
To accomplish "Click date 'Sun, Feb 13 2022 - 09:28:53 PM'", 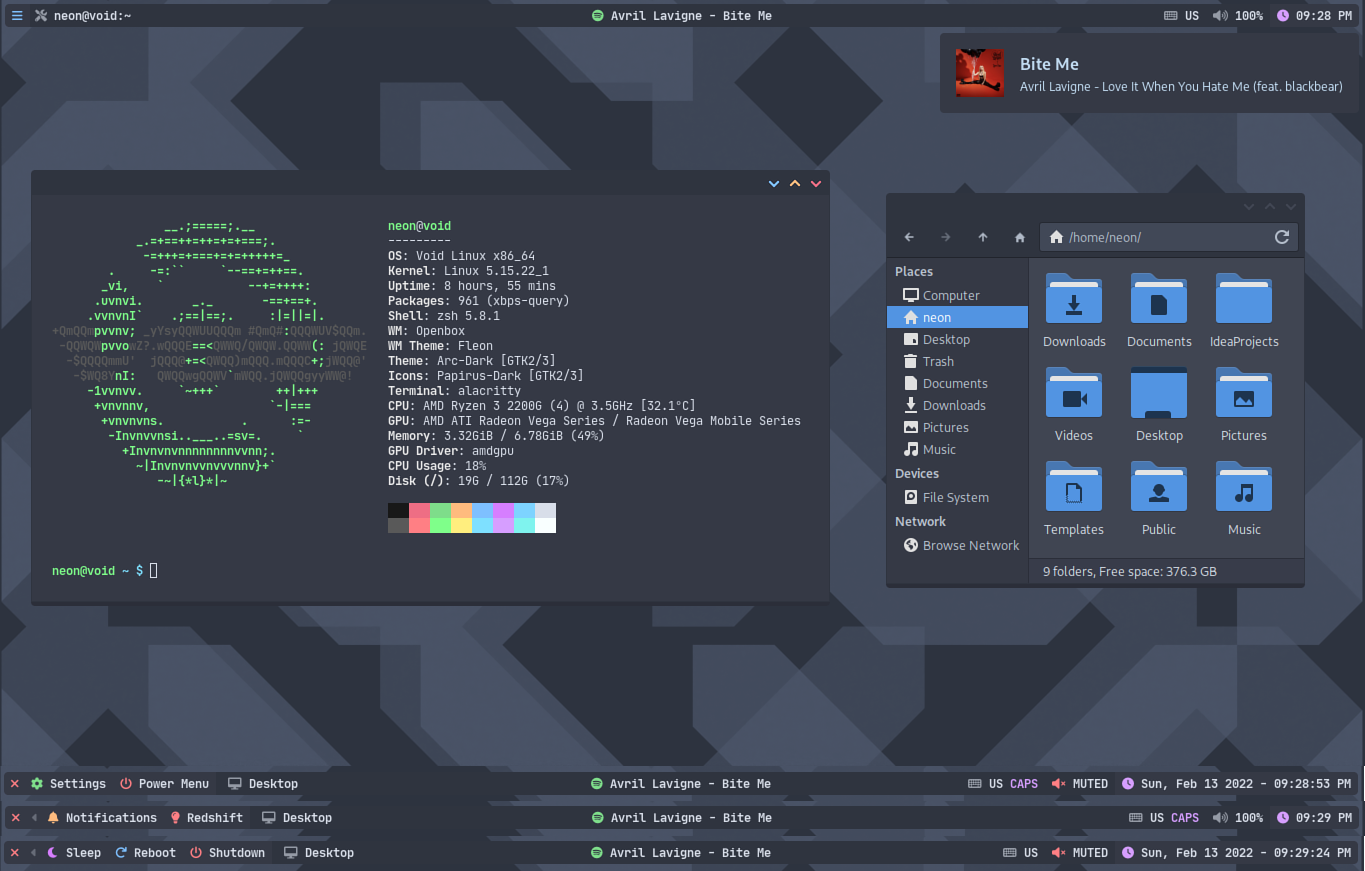I will tap(1247, 784).
